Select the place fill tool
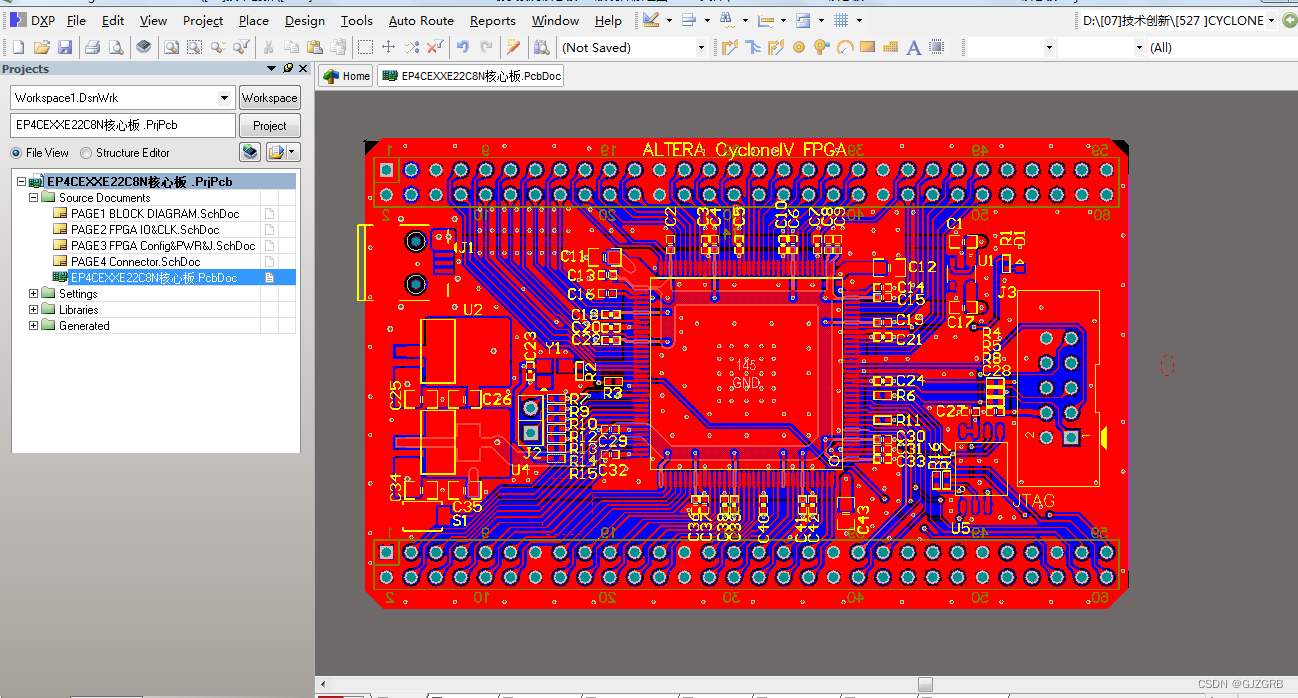The height and width of the screenshot is (698, 1298). point(867,47)
